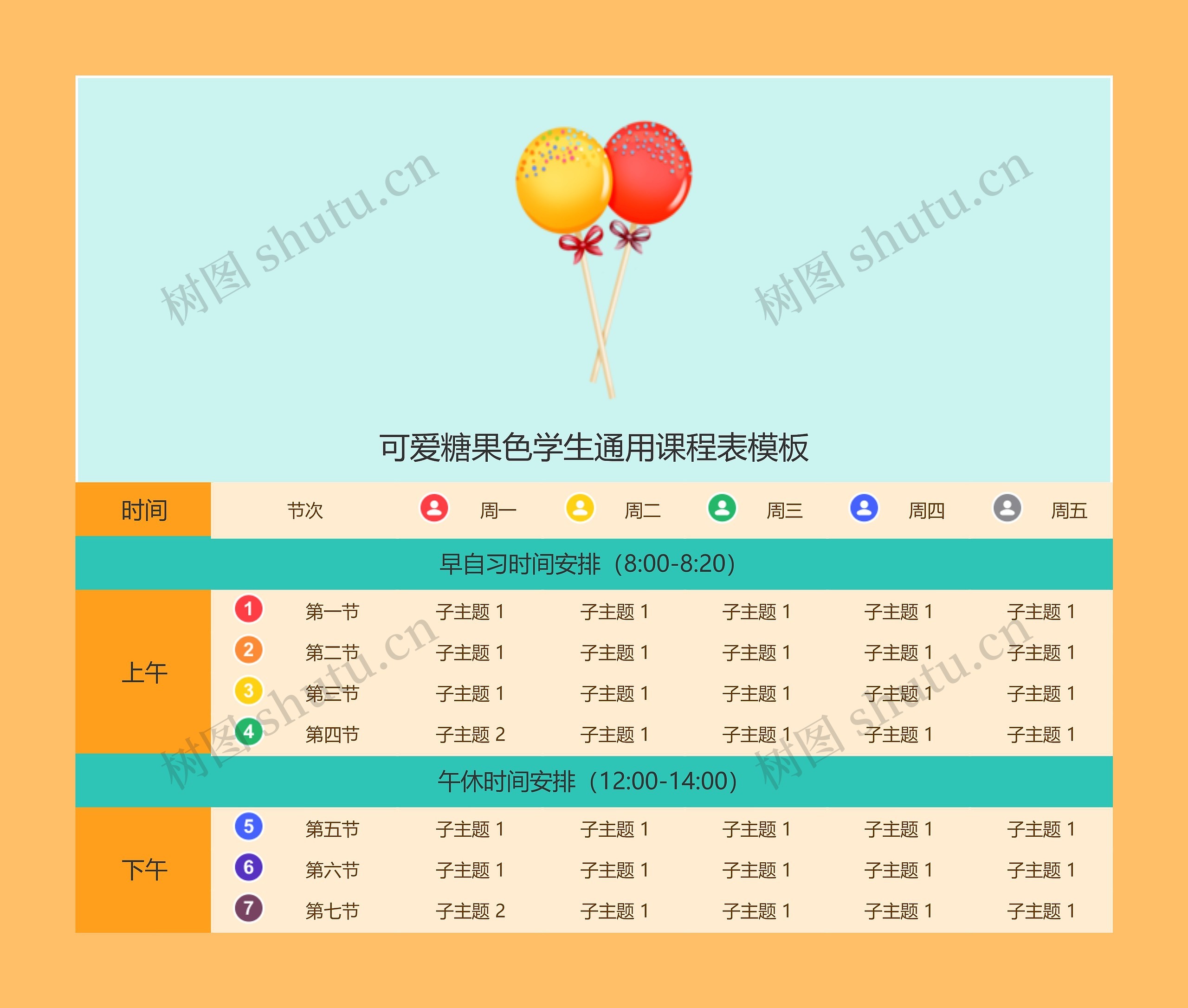This screenshot has width=1188, height=1008.
Task: Click the red person icon beside 周一
Action: click(434, 508)
